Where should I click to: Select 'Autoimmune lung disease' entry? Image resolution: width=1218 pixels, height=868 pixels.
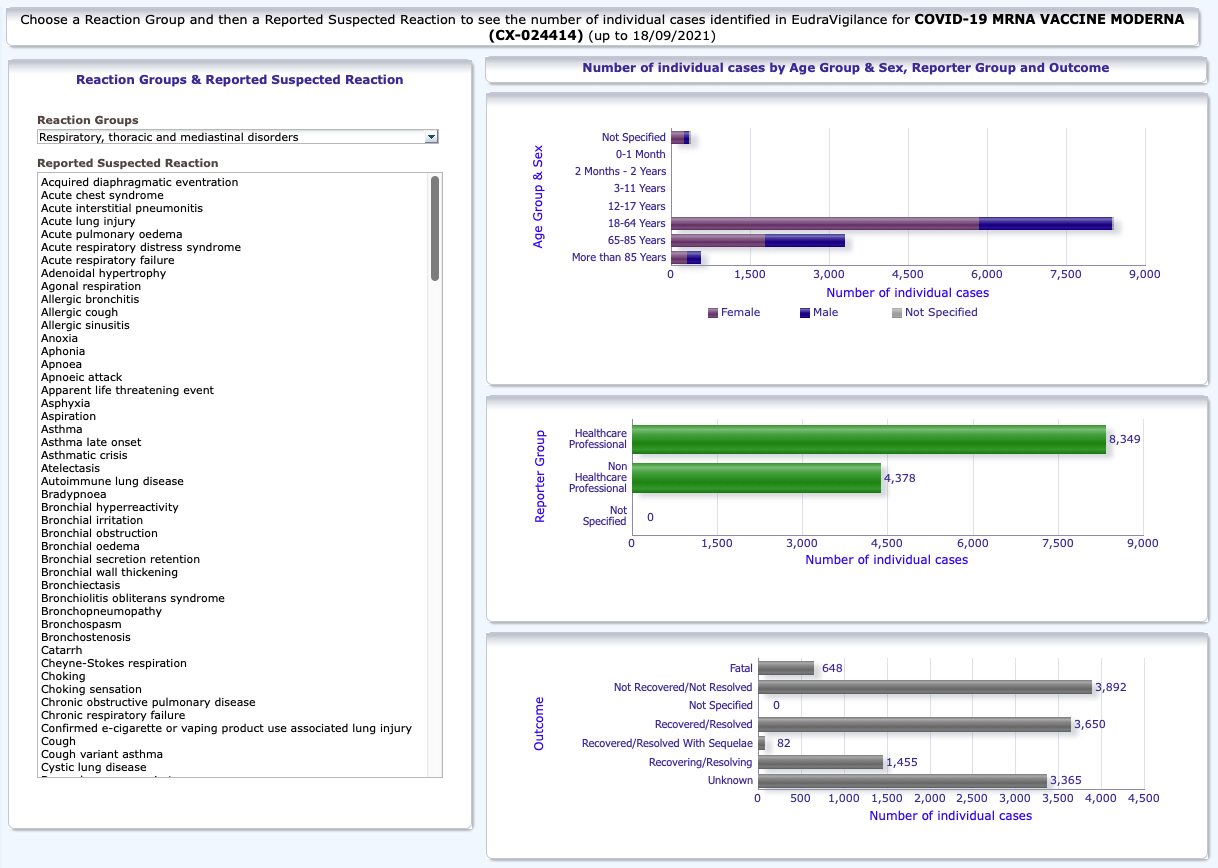pos(112,481)
